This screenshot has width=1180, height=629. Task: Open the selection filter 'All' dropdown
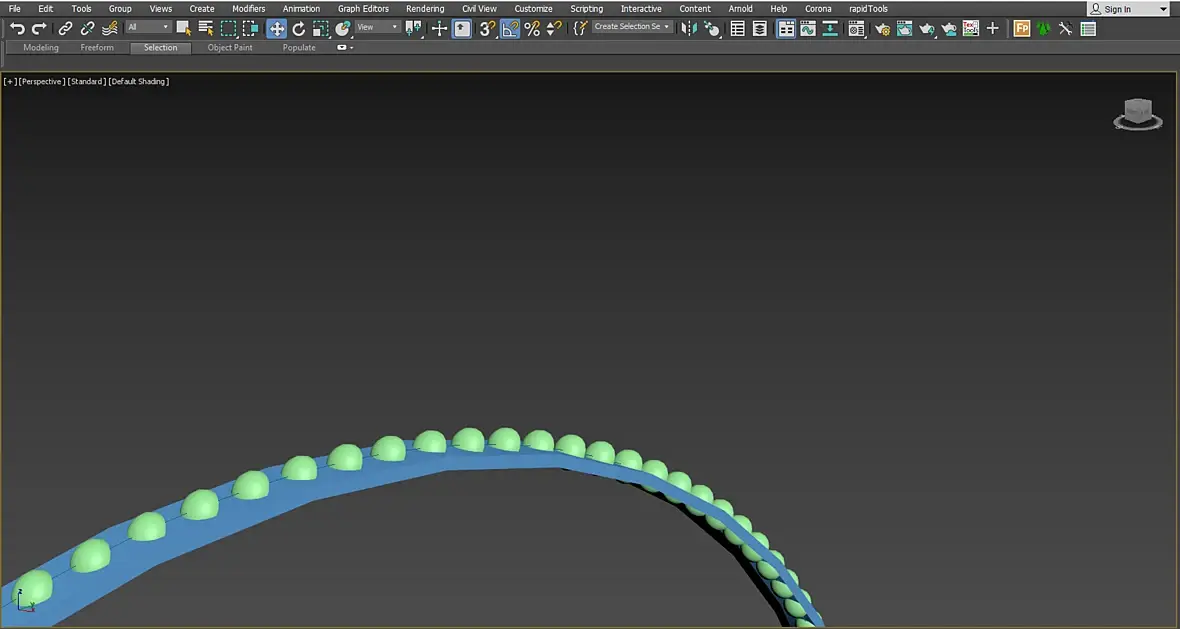click(148, 28)
